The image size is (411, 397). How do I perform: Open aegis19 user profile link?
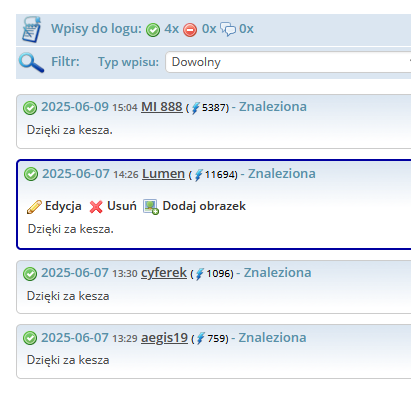[164, 338]
